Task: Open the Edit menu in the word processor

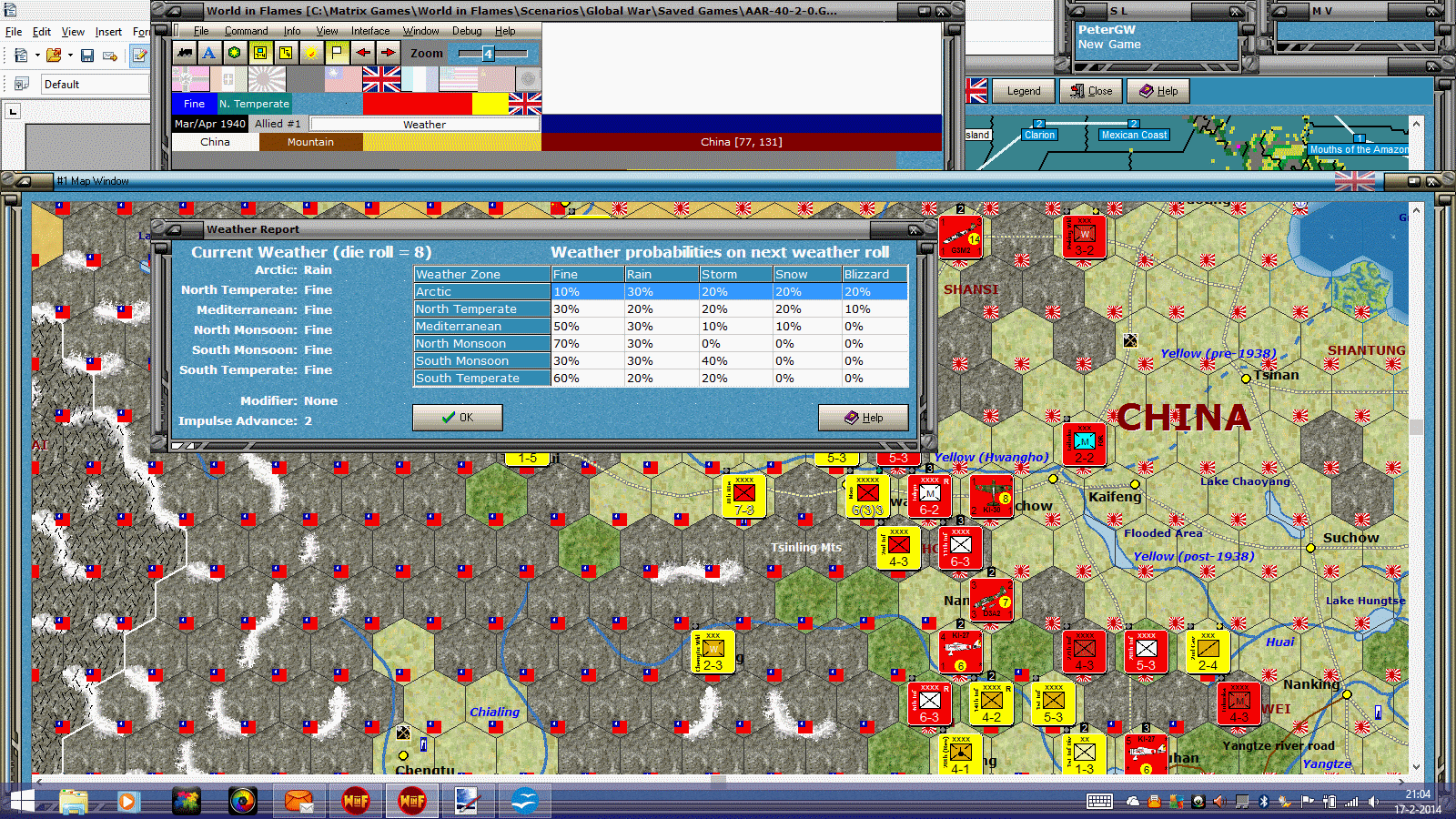Action: [42, 32]
